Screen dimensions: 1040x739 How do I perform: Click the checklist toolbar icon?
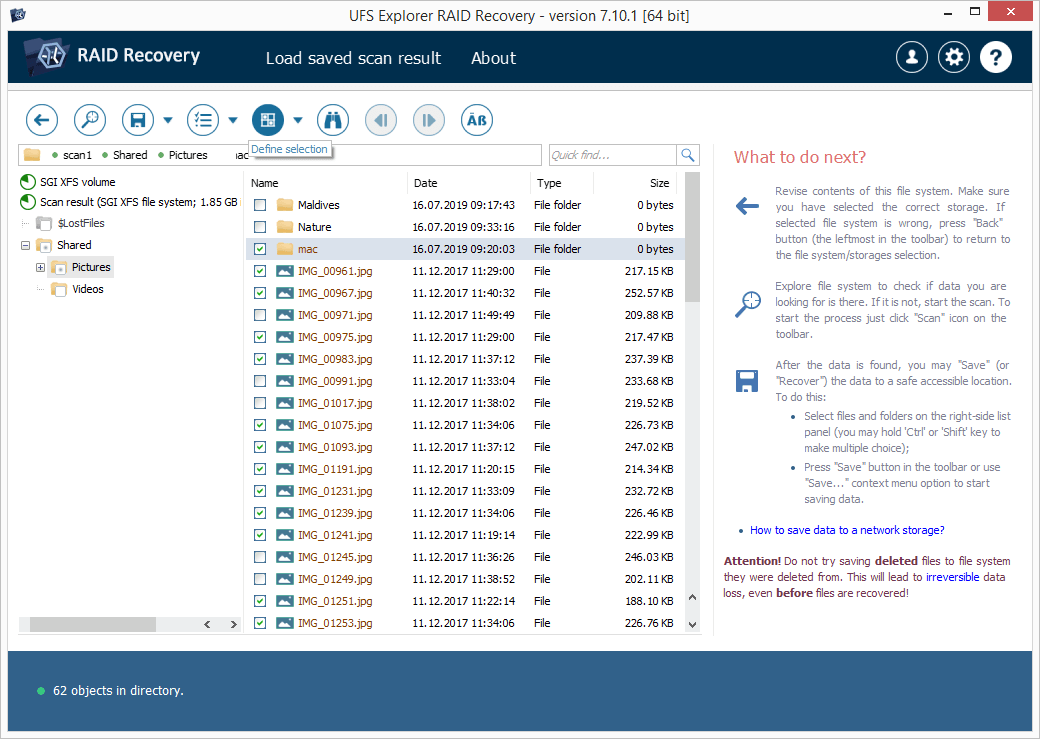pyautogui.click(x=203, y=120)
